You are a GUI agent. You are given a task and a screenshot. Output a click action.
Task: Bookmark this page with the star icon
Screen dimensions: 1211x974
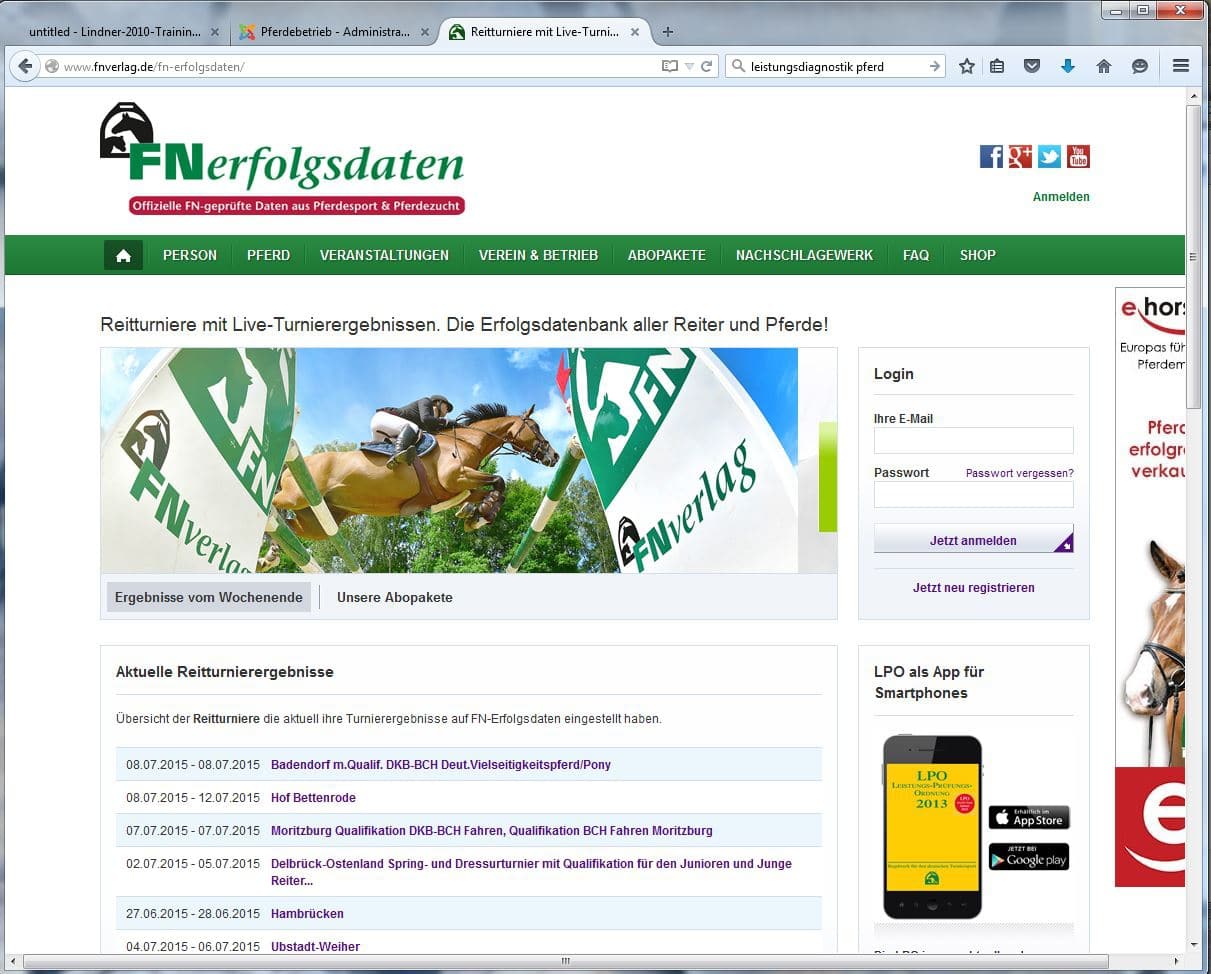(x=967, y=67)
